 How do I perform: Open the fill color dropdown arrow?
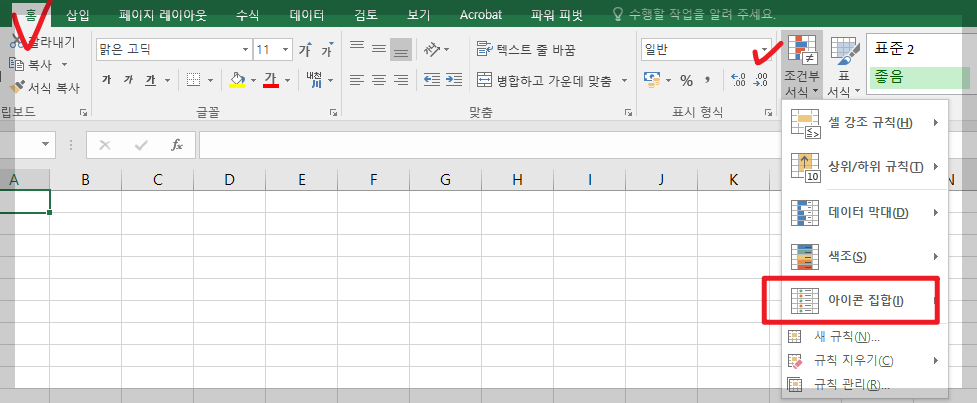tap(253, 80)
